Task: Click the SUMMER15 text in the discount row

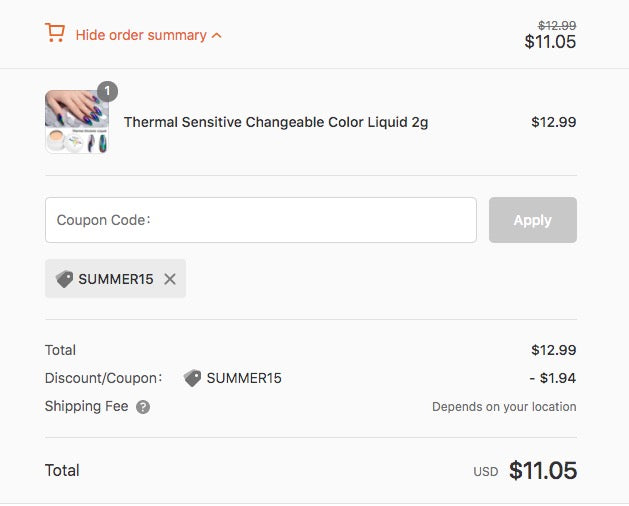Action: (244, 378)
